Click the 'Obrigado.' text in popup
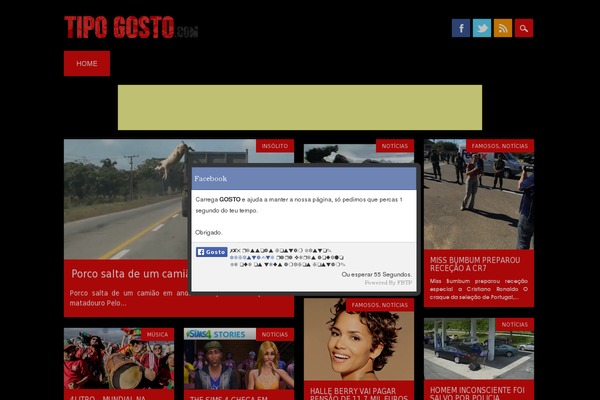 tap(209, 232)
